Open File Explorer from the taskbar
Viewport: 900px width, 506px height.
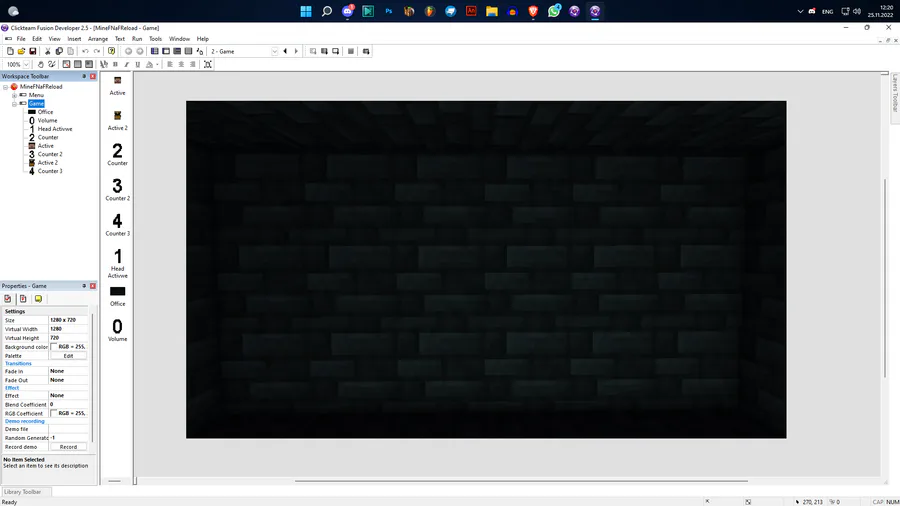click(492, 11)
